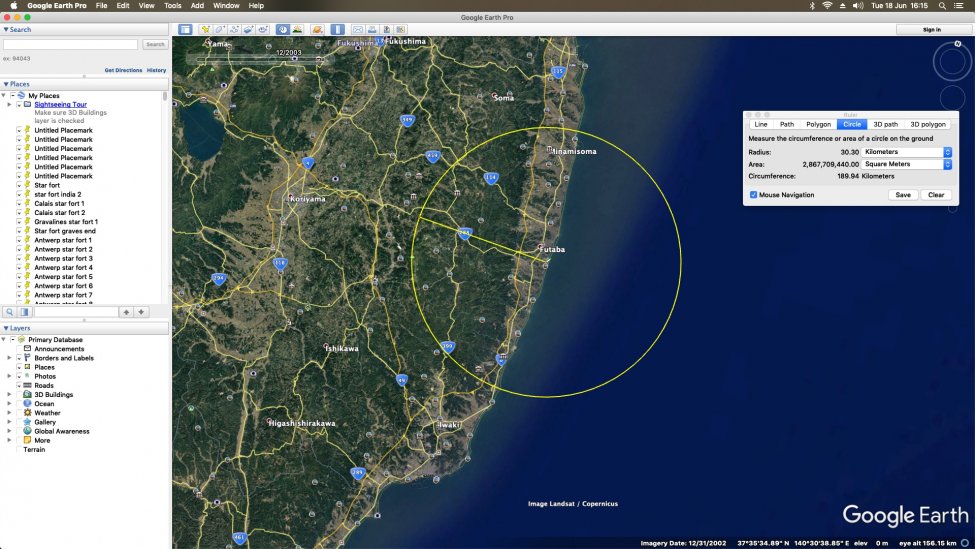Open the Tools menu

coord(172,6)
